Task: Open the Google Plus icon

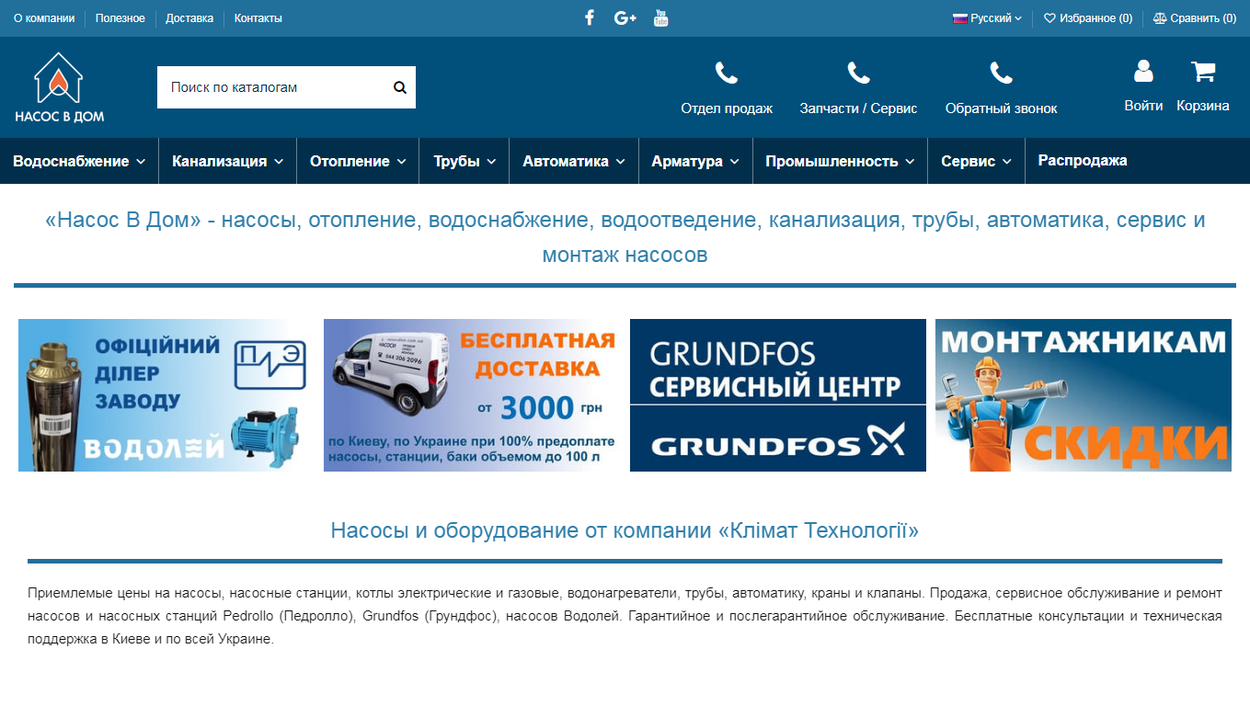Action: (x=625, y=18)
